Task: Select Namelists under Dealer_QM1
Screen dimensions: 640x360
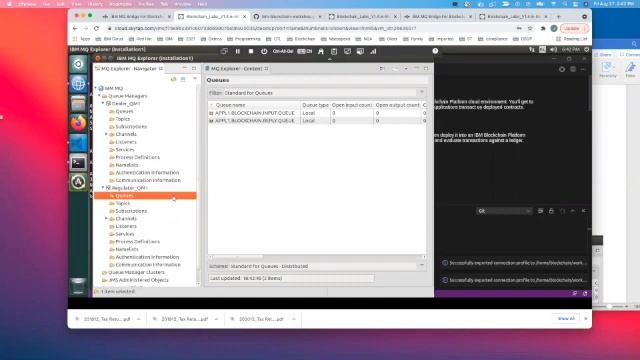Action: (127, 165)
